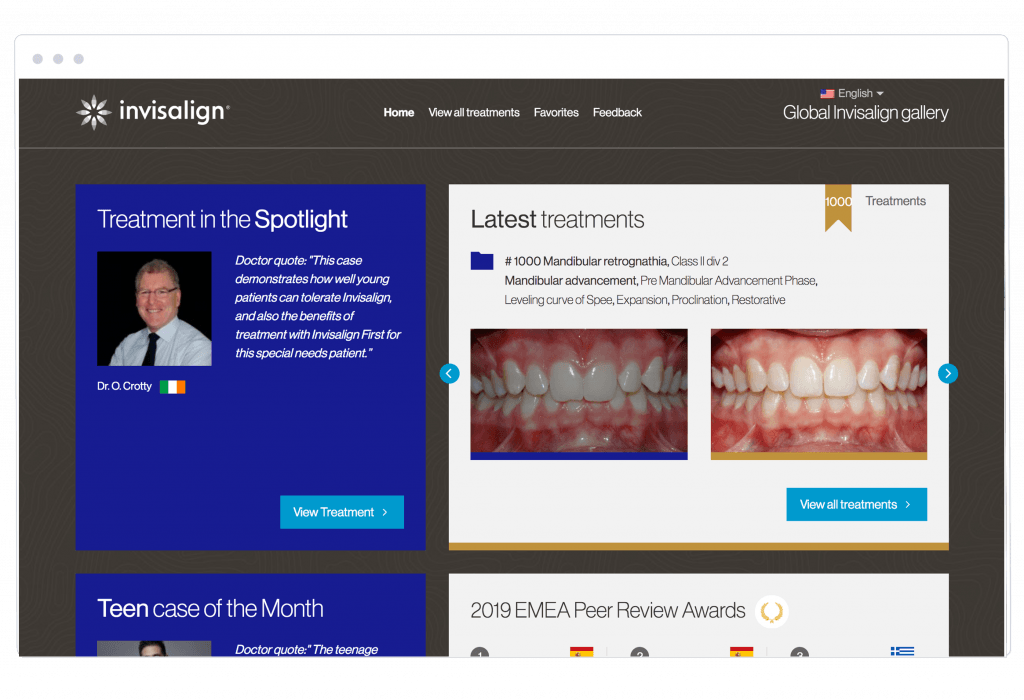
Task: Open Dr. O. Crotty's portrait photo
Action: tap(154, 308)
